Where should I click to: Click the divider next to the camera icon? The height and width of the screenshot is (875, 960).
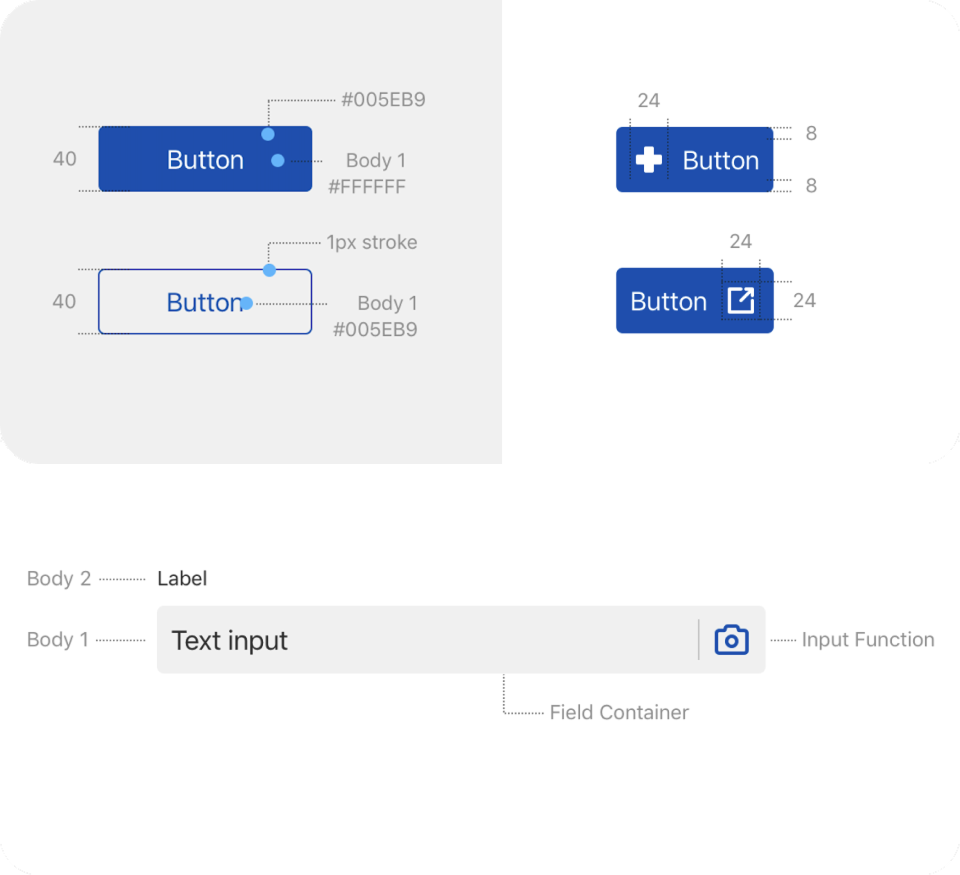click(700, 639)
